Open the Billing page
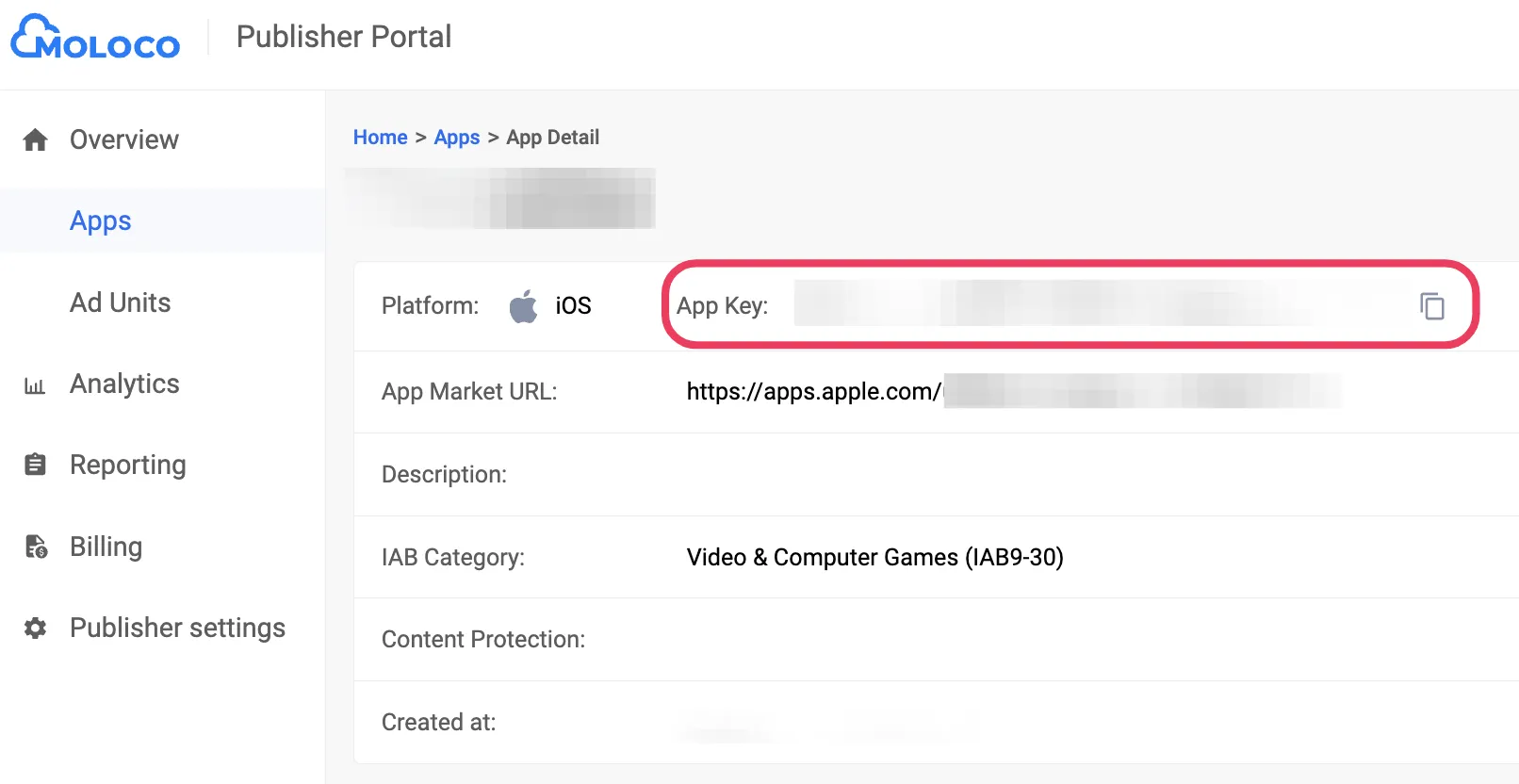The width and height of the screenshot is (1519, 784). tap(106, 547)
